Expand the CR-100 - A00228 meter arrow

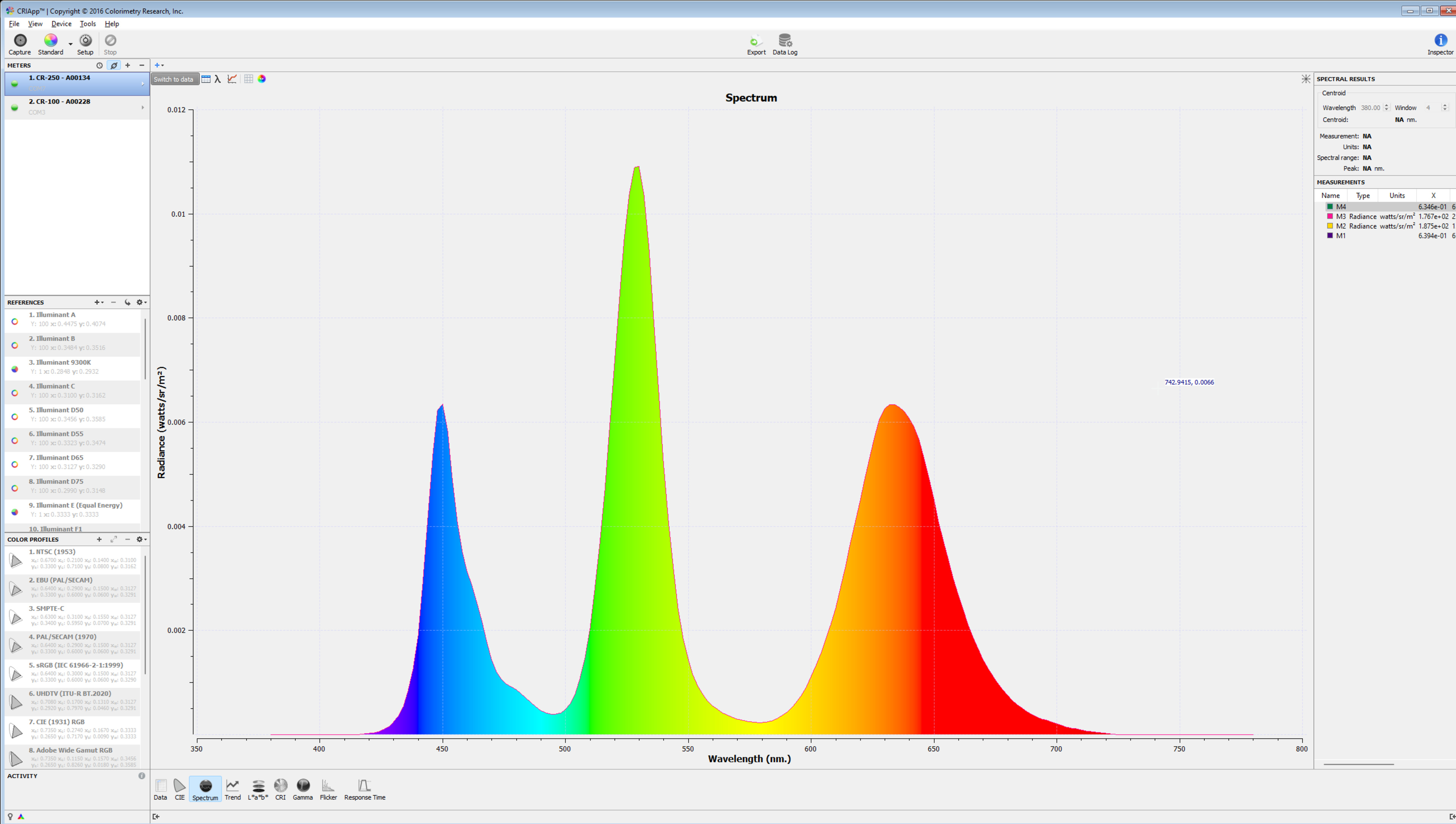(x=143, y=108)
